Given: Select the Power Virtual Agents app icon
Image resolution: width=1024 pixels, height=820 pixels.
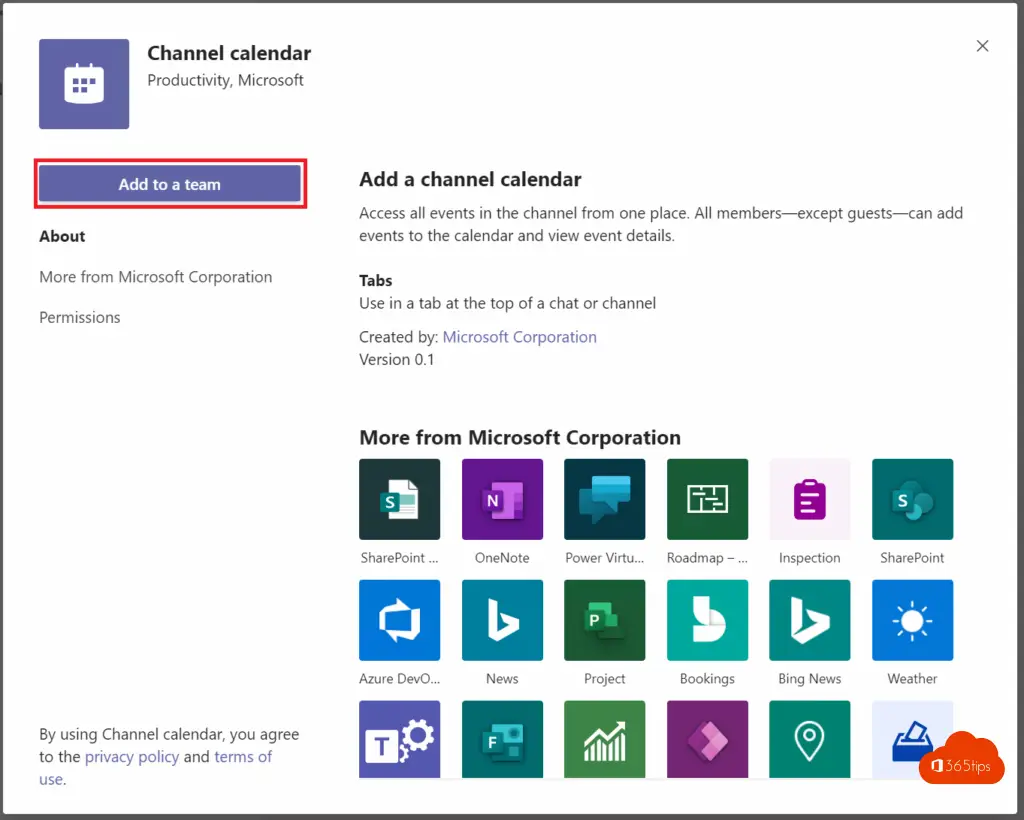Looking at the screenshot, I should 604,500.
